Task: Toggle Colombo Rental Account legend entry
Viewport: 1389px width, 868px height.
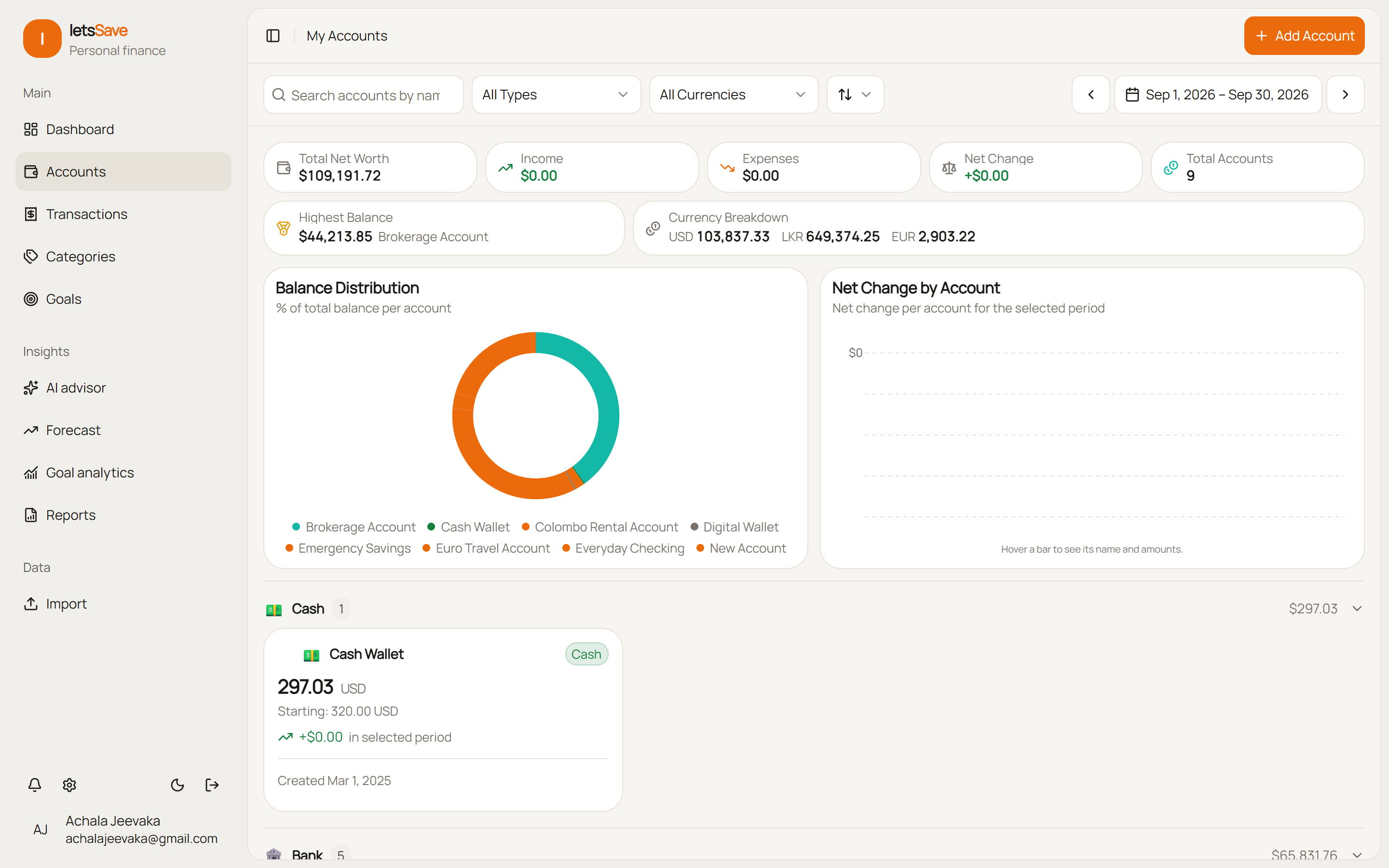Action: point(600,527)
